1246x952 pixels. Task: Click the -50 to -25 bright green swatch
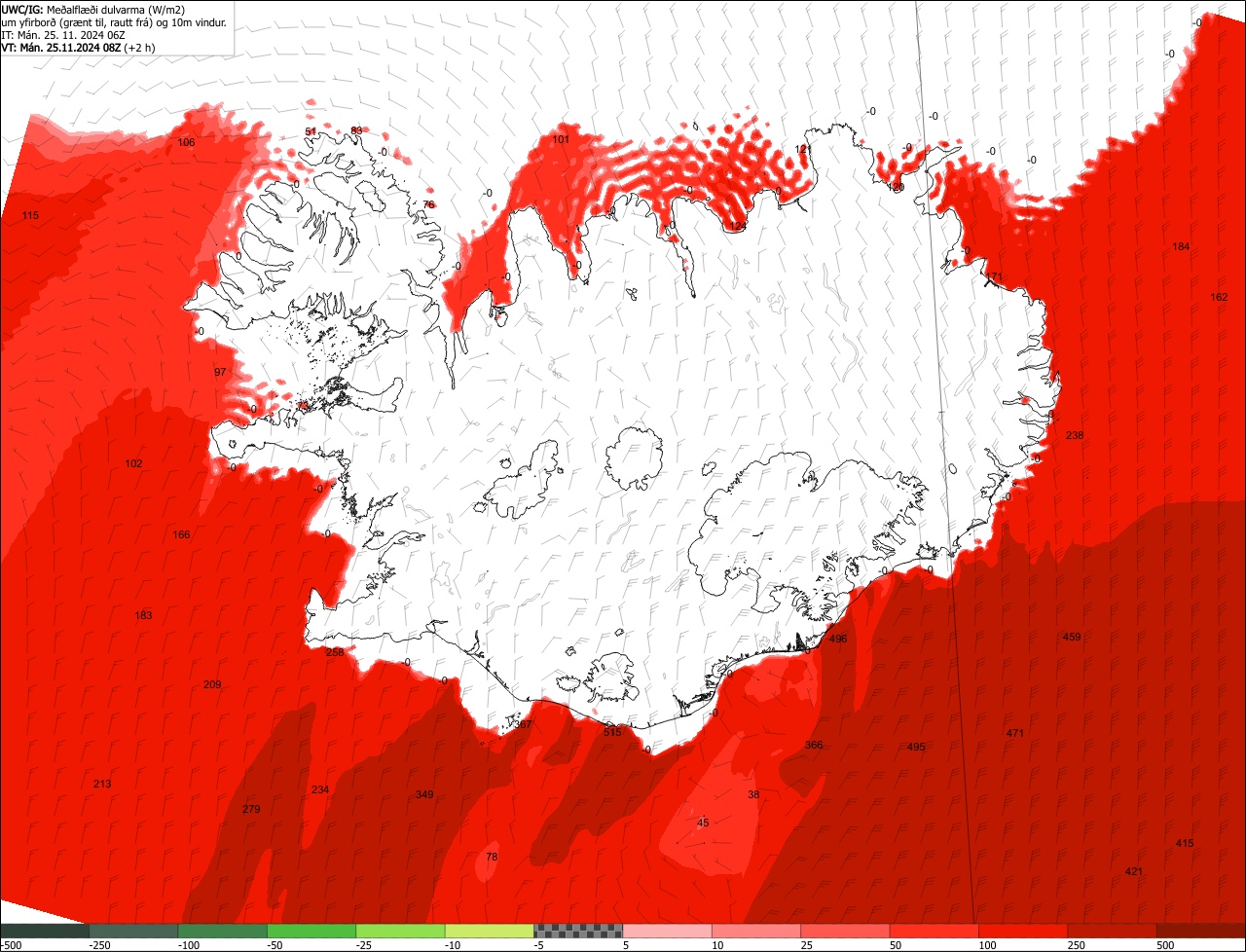pos(311,931)
